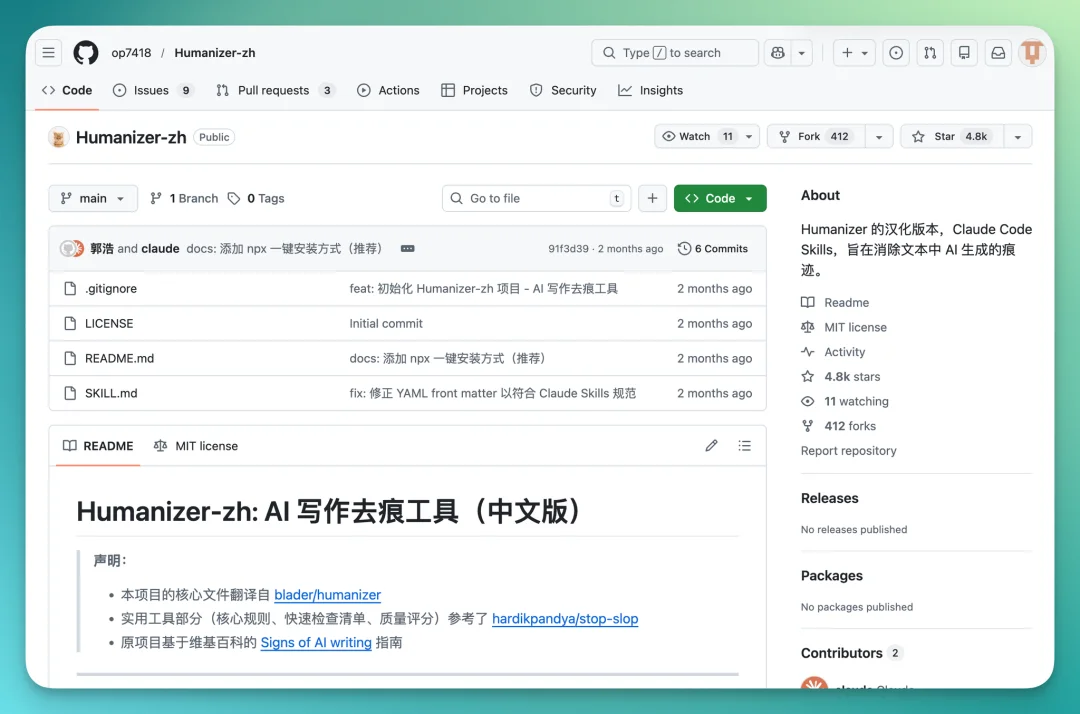Switch to the Insights tab
Screen dimensions: 1080x714
point(650,90)
